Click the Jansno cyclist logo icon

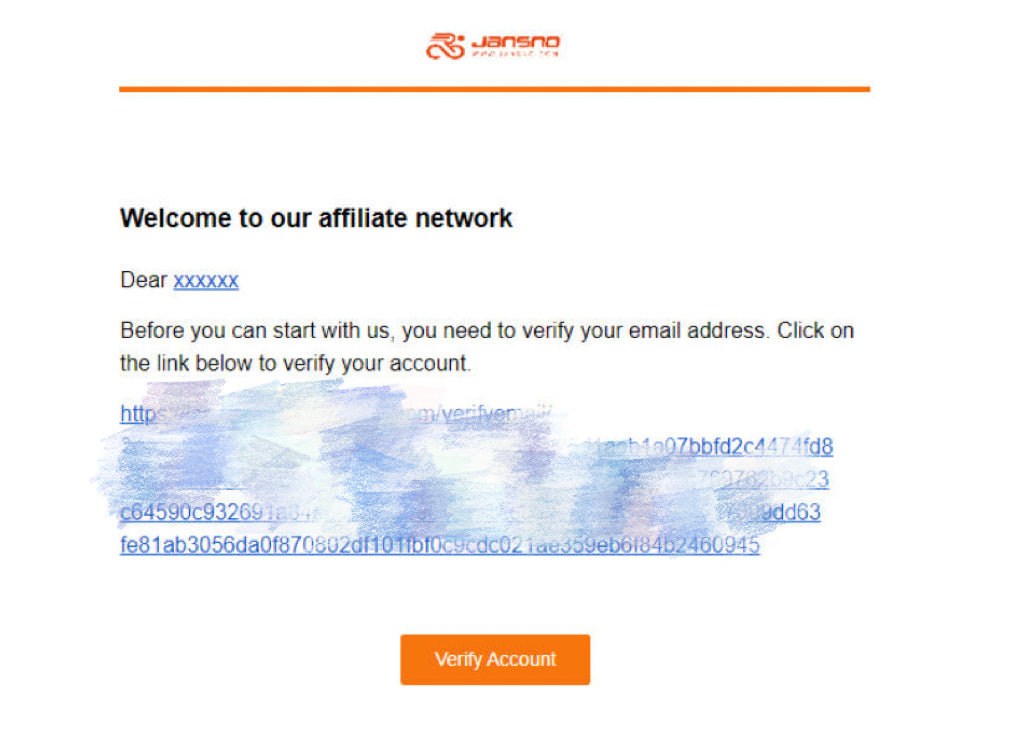click(x=444, y=46)
